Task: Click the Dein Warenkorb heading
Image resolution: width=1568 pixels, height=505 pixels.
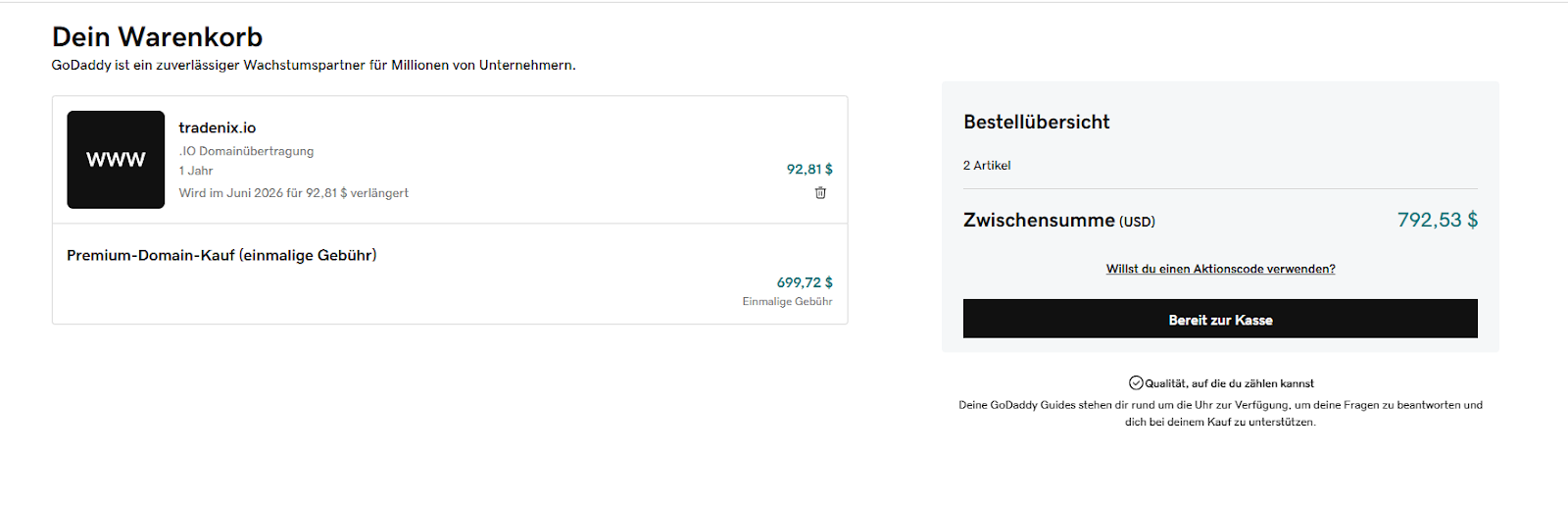Action: point(157,37)
